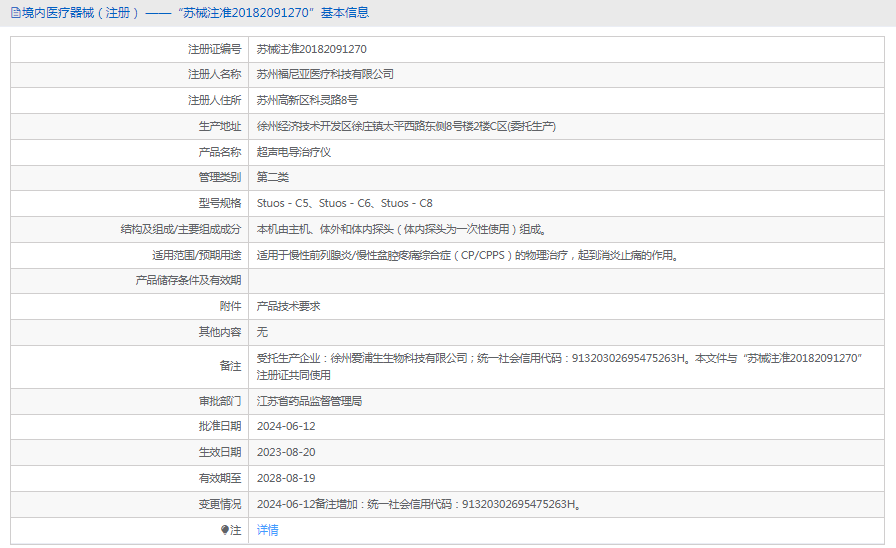Select approval date 2024-06-12
Image resolution: width=896 pixels, height=548 pixels.
tap(286, 426)
